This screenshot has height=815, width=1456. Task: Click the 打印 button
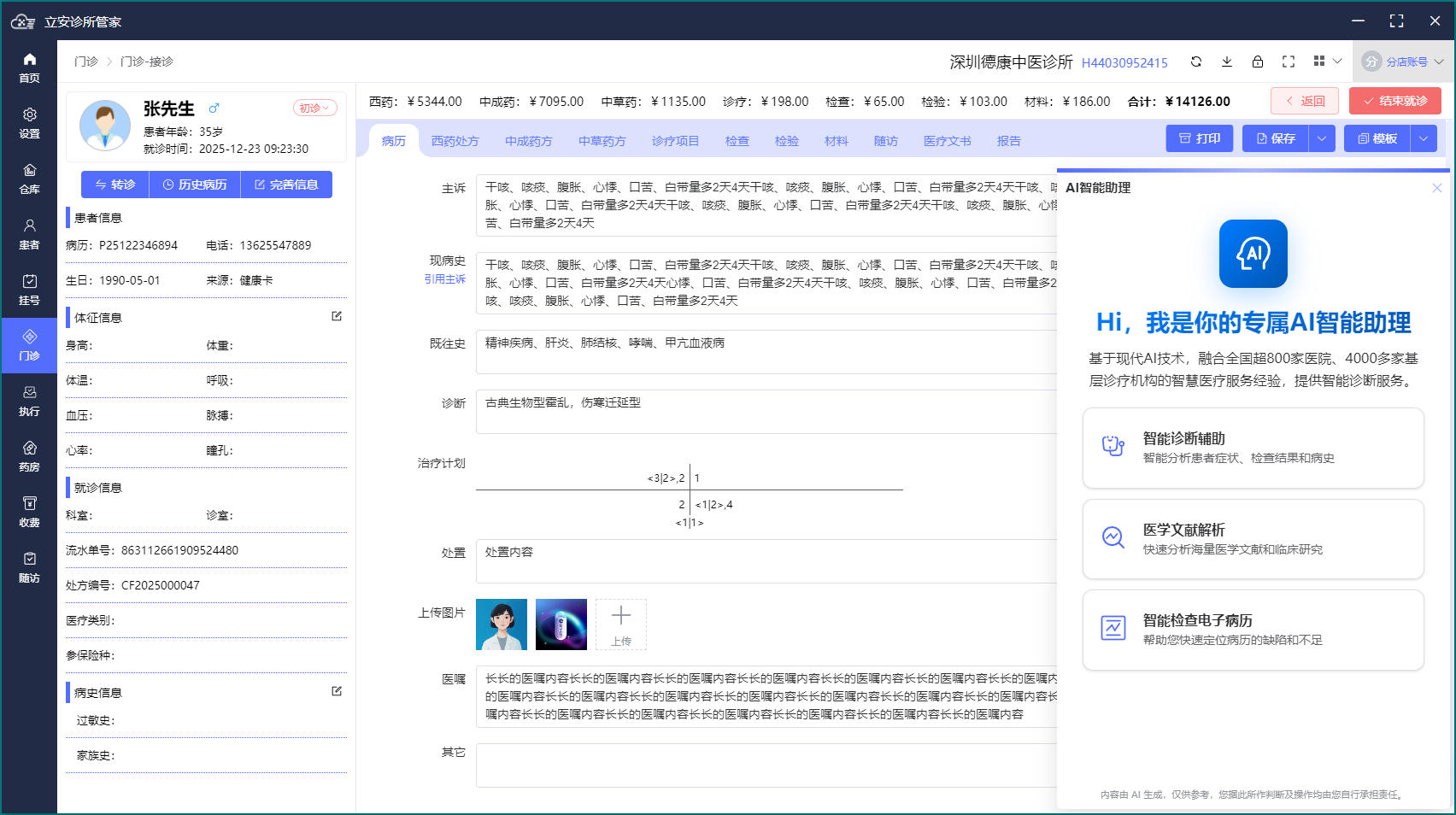coord(1200,138)
